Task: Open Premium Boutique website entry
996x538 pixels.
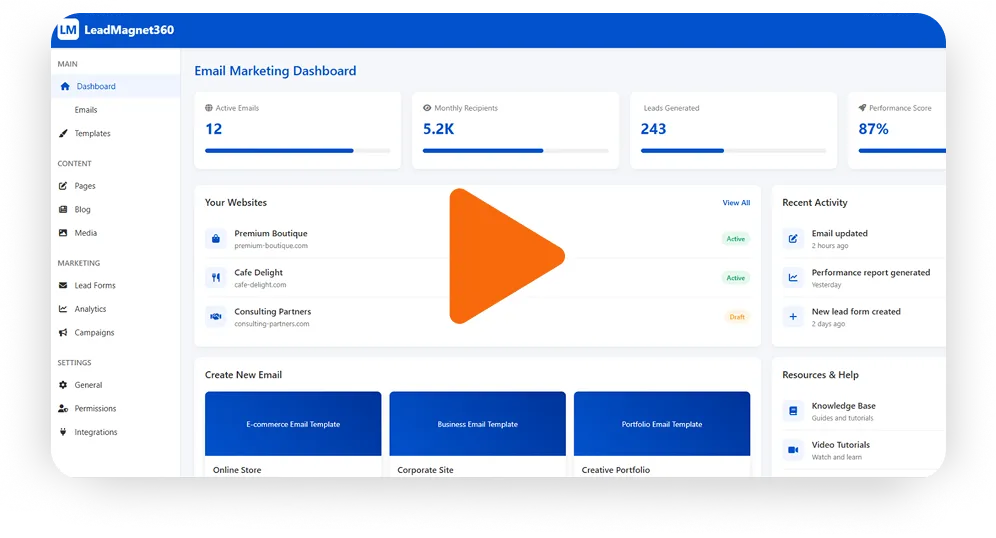Action: 477,239
